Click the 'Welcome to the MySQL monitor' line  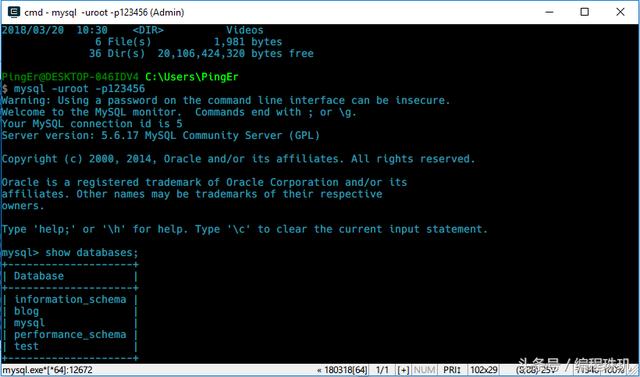pos(179,112)
